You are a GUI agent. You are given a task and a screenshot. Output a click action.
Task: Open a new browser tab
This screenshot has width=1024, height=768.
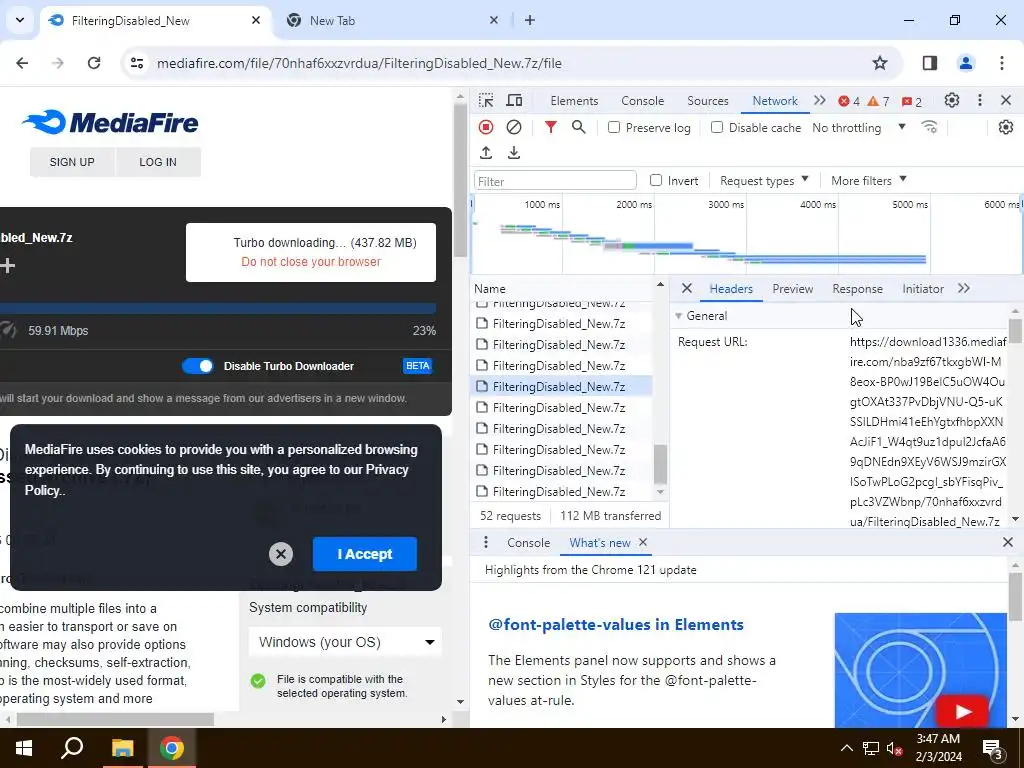[x=530, y=20]
